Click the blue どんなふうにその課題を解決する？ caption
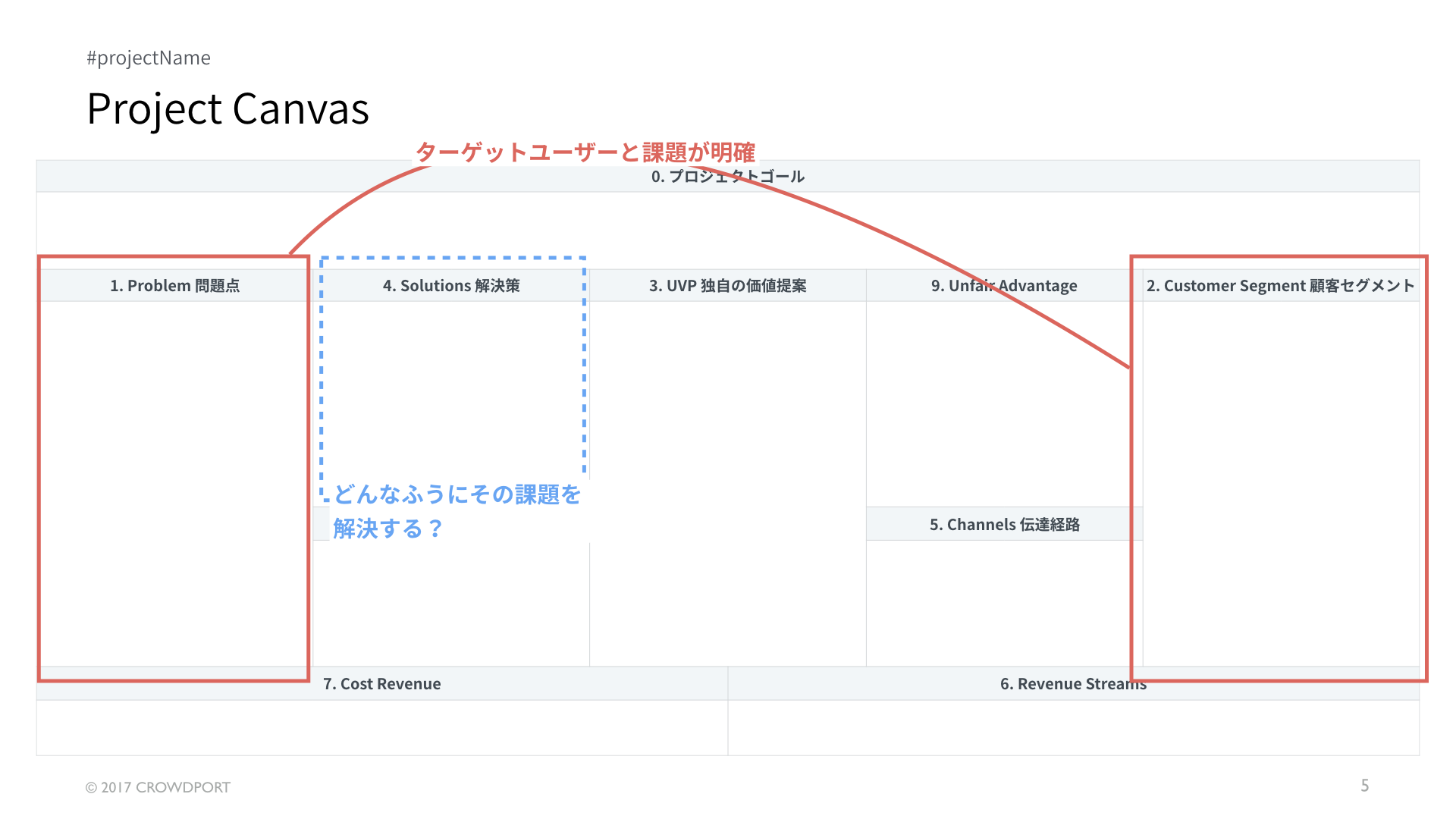The height and width of the screenshot is (819, 1456). coord(457,512)
